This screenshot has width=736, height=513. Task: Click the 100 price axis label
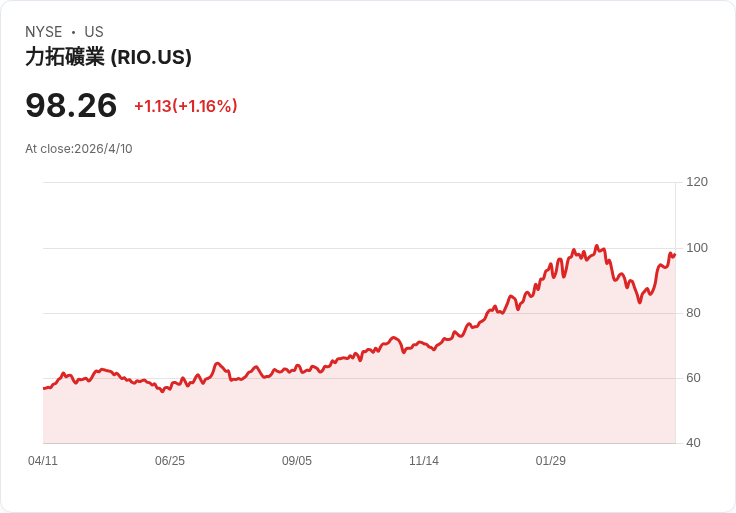point(697,248)
